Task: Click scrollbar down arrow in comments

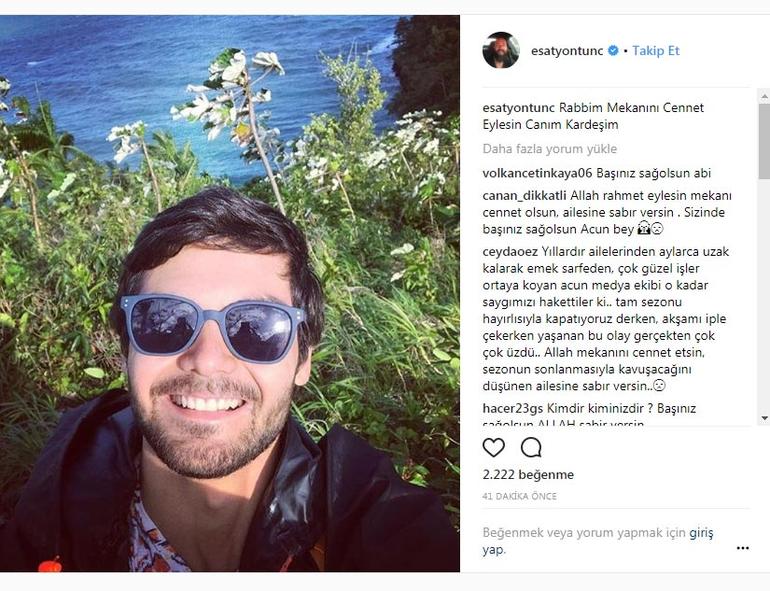Action: pyautogui.click(x=764, y=418)
